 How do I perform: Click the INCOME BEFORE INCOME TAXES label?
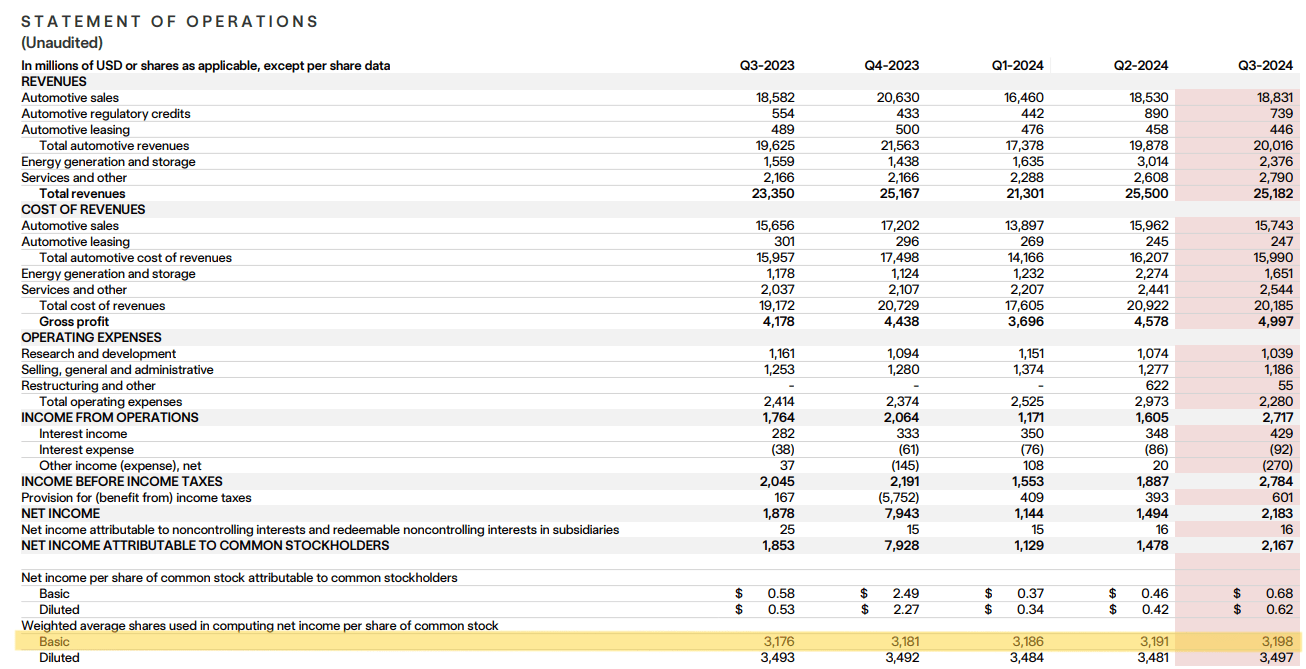pos(122,482)
